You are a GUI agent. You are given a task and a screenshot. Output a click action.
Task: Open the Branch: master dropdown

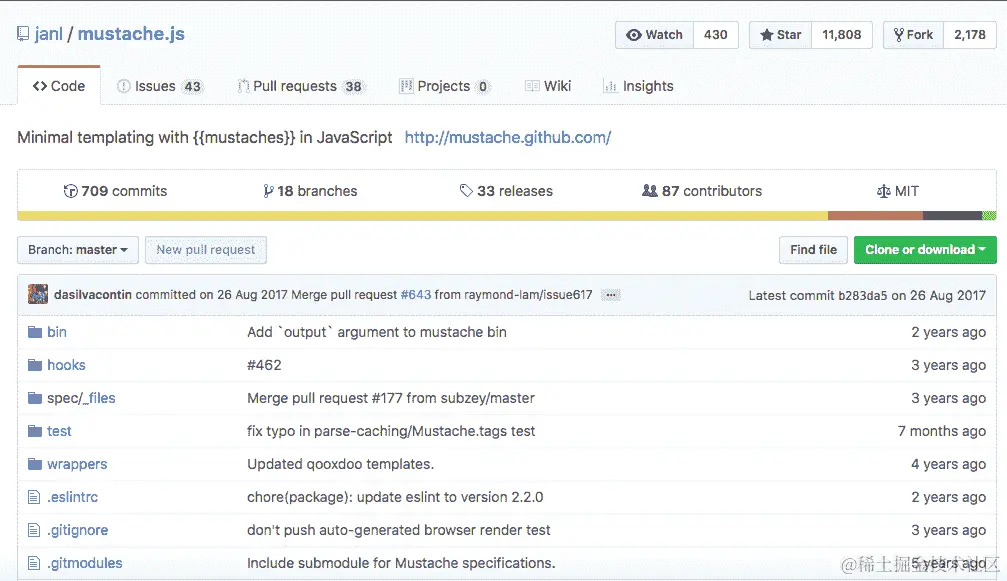click(78, 250)
